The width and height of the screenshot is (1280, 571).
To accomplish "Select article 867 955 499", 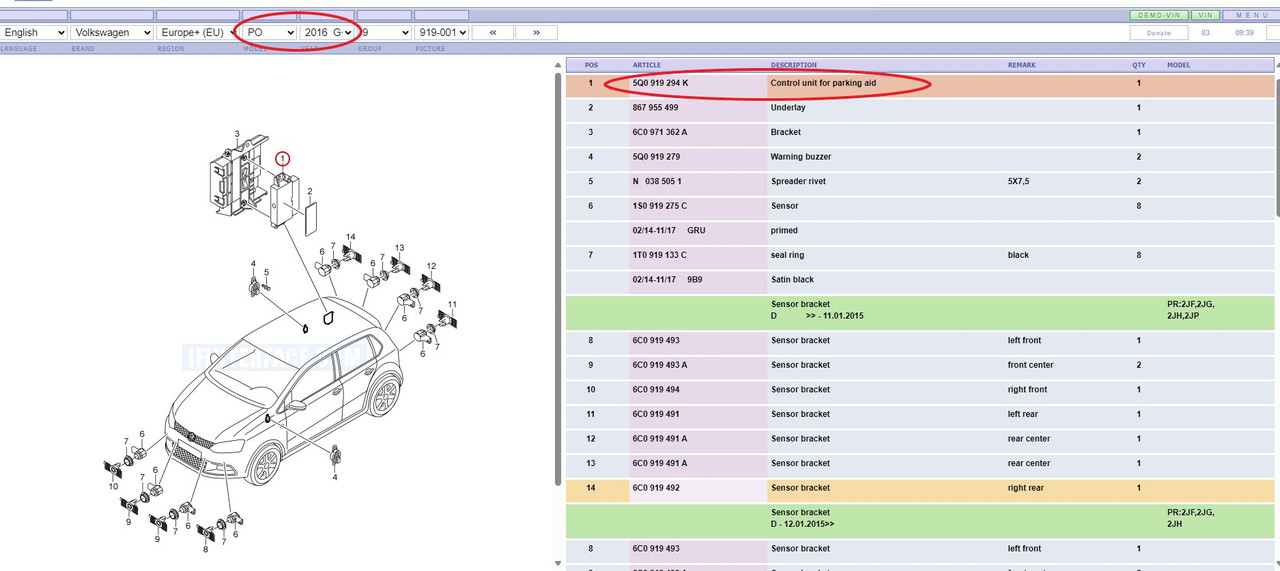I will pyautogui.click(x=655, y=107).
